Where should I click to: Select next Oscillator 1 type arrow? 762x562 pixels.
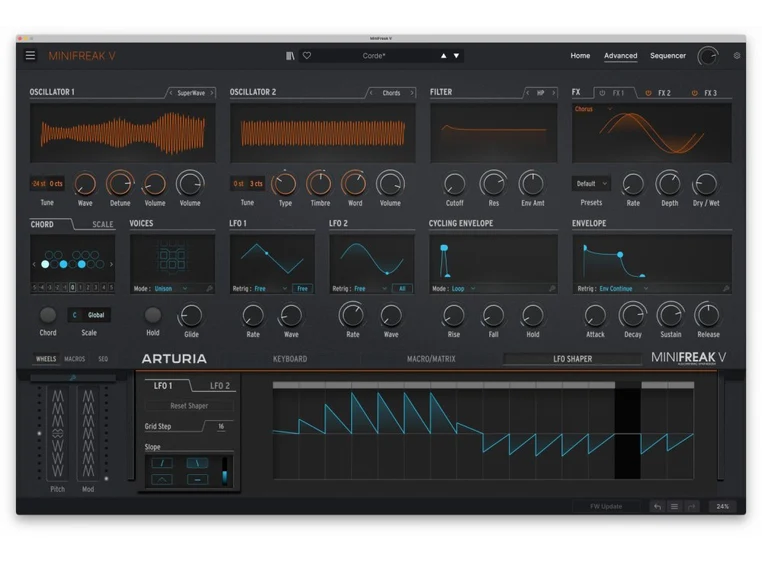[212, 93]
